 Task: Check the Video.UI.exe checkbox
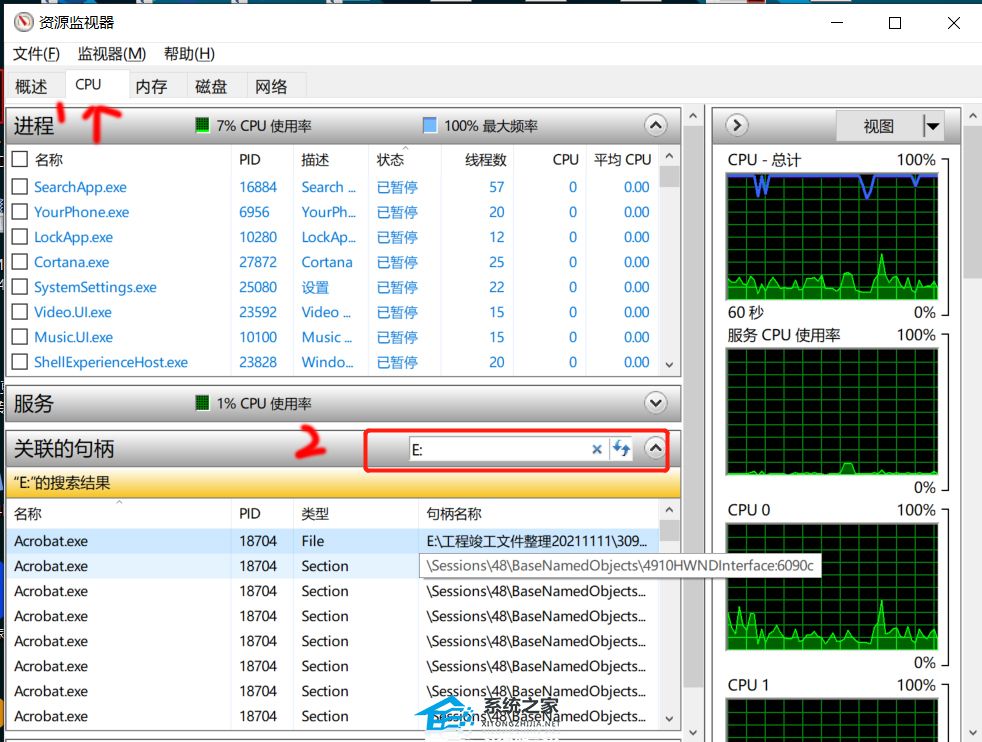coord(20,312)
